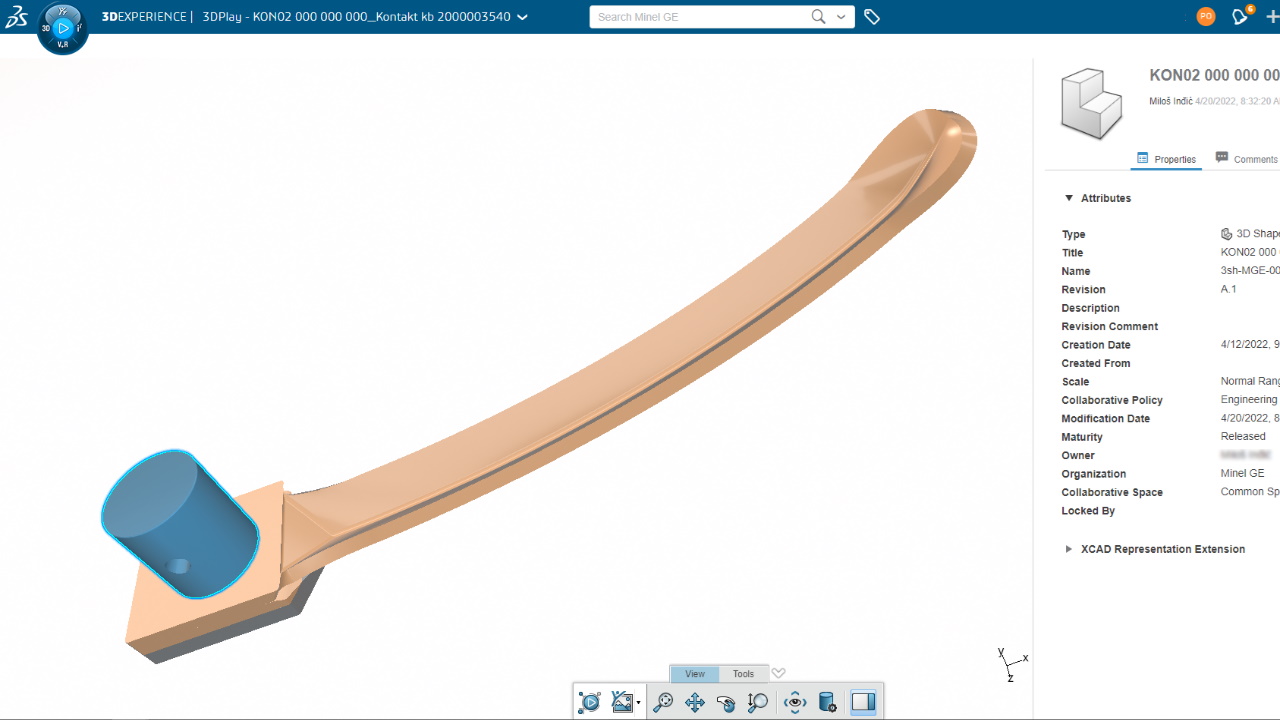This screenshot has width=1280, height=720.
Task: Switch to the Comments tab
Action: (x=1246, y=158)
